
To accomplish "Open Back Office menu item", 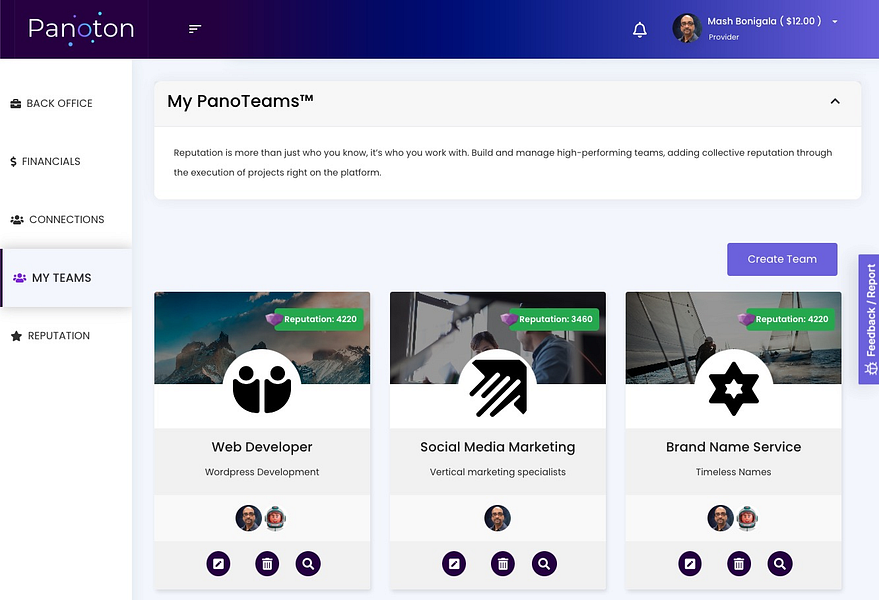I will coord(66,103).
